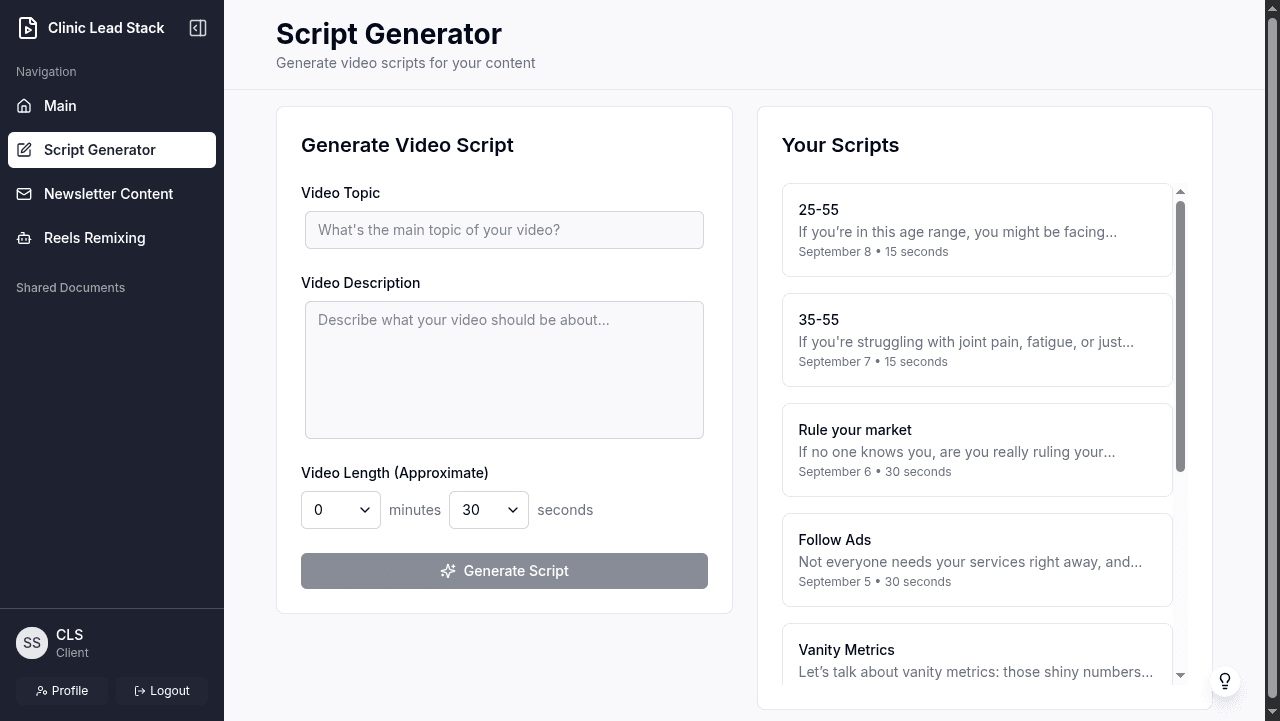Click the envelope icon beside Newsletter Content
The height and width of the screenshot is (721, 1280).
(x=23, y=194)
